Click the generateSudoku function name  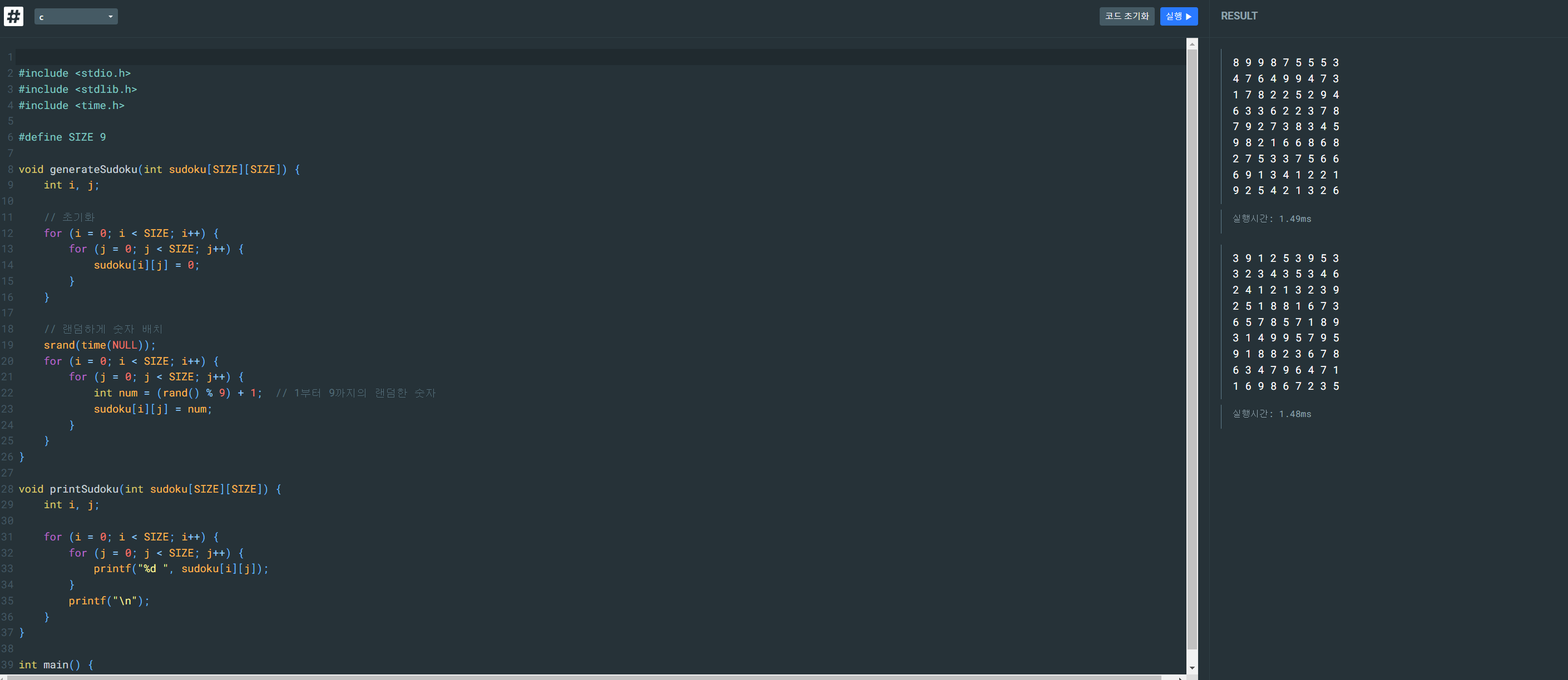pyautogui.click(x=93, y=169)
